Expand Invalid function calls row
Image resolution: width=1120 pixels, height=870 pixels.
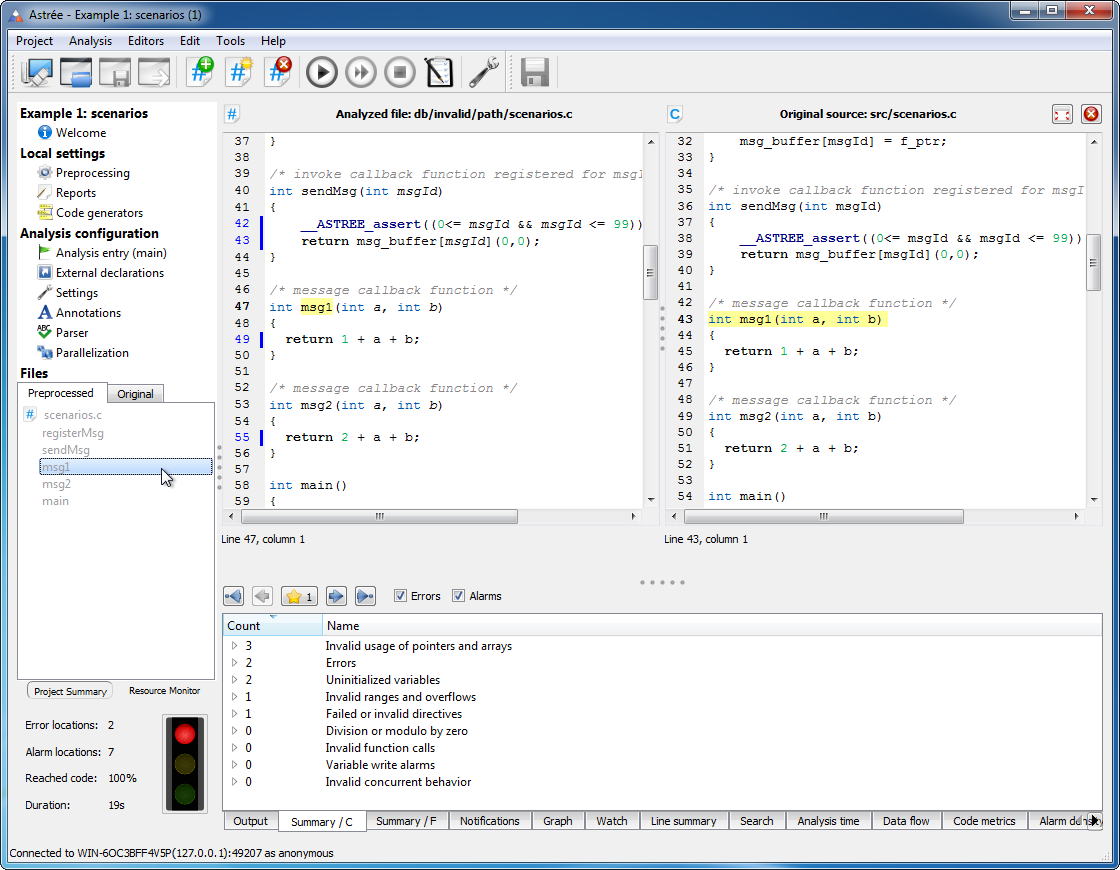click(234, 748)
